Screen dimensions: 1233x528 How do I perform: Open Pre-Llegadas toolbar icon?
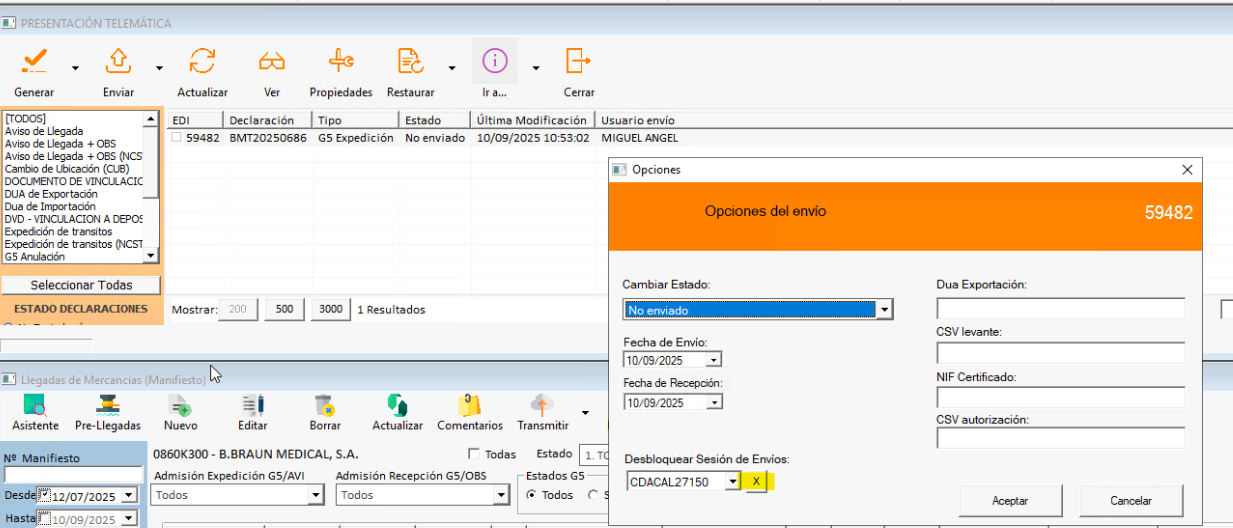click(107, 405)
